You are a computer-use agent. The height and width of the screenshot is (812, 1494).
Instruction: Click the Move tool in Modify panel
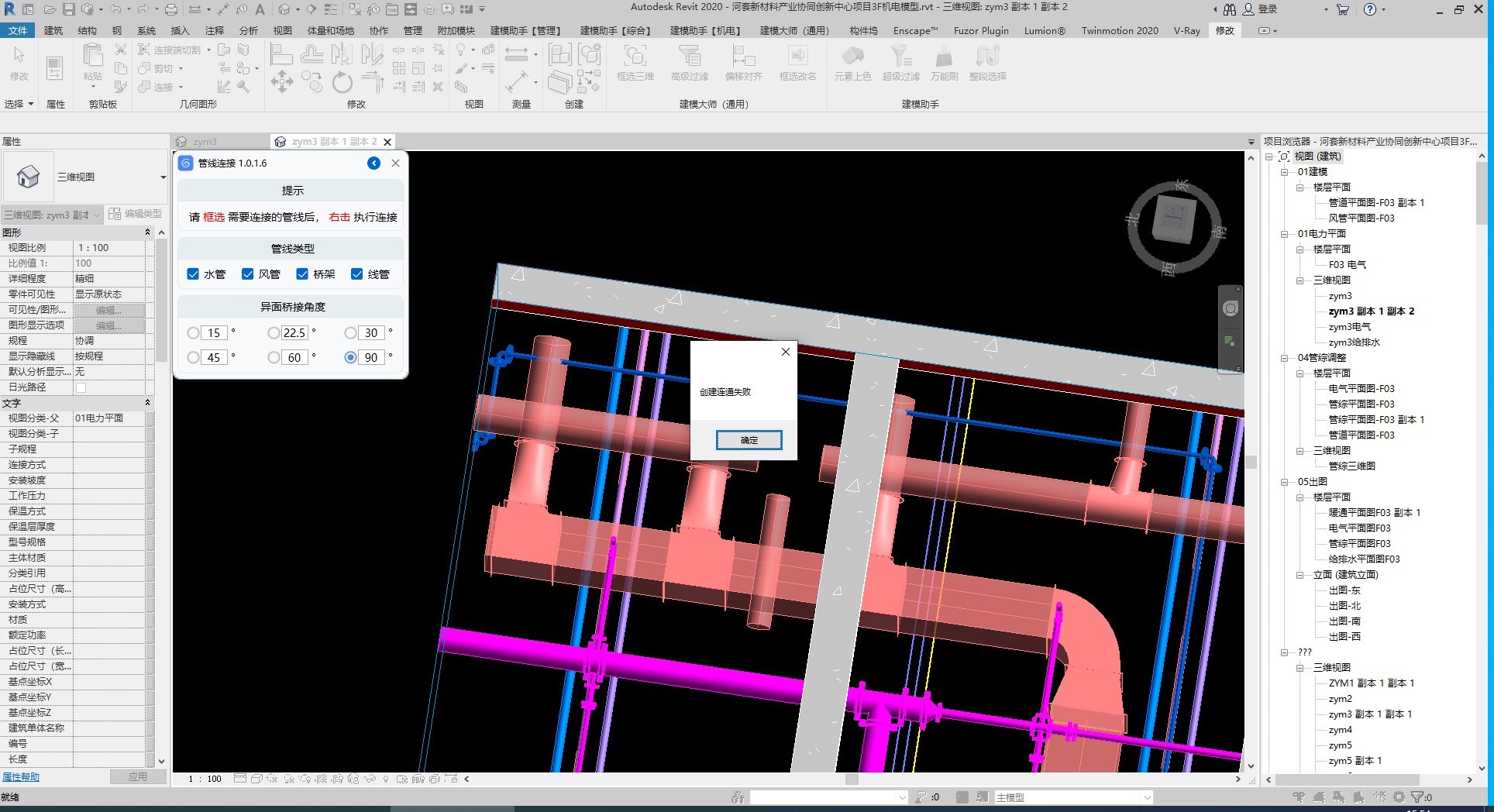click(281, 81)
